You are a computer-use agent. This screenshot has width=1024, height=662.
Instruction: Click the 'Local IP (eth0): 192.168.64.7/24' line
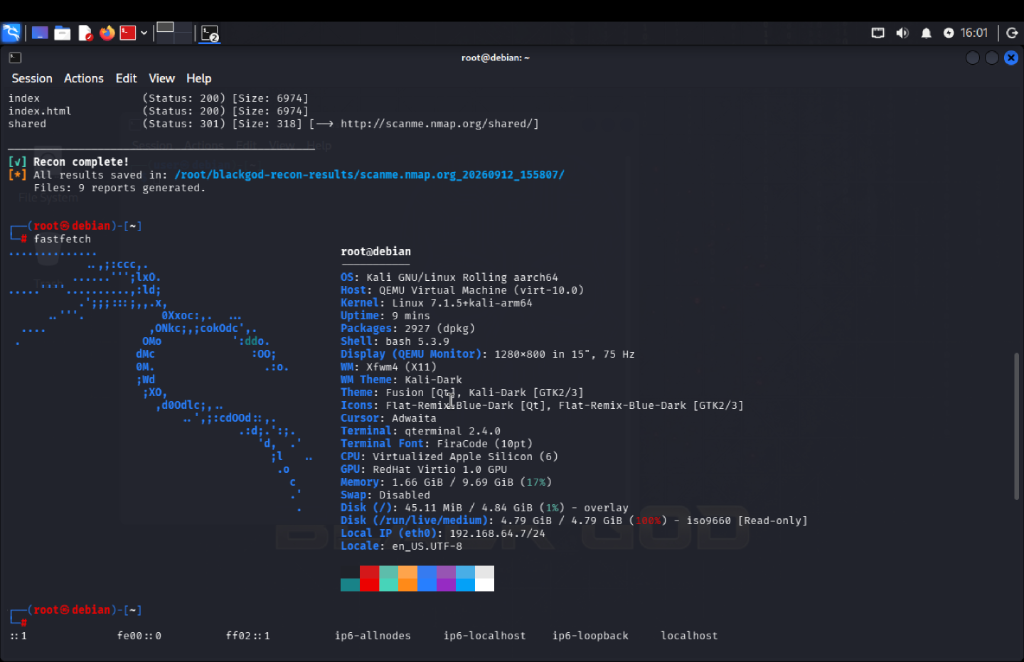coord(443,533)
